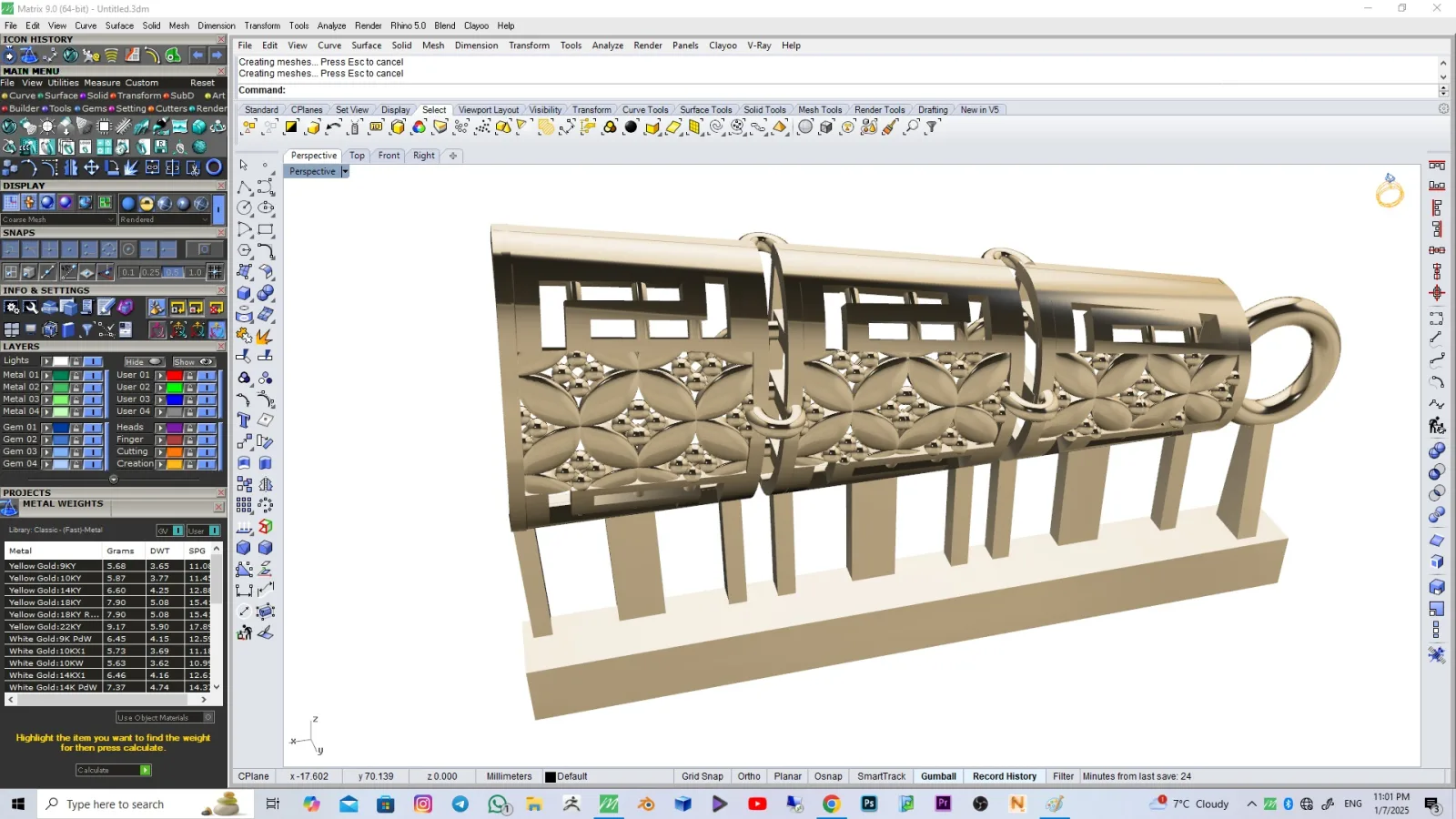Pick the Rectangle tool in sidebar
The image size is (1456, 819).
[x=266, y=229]
